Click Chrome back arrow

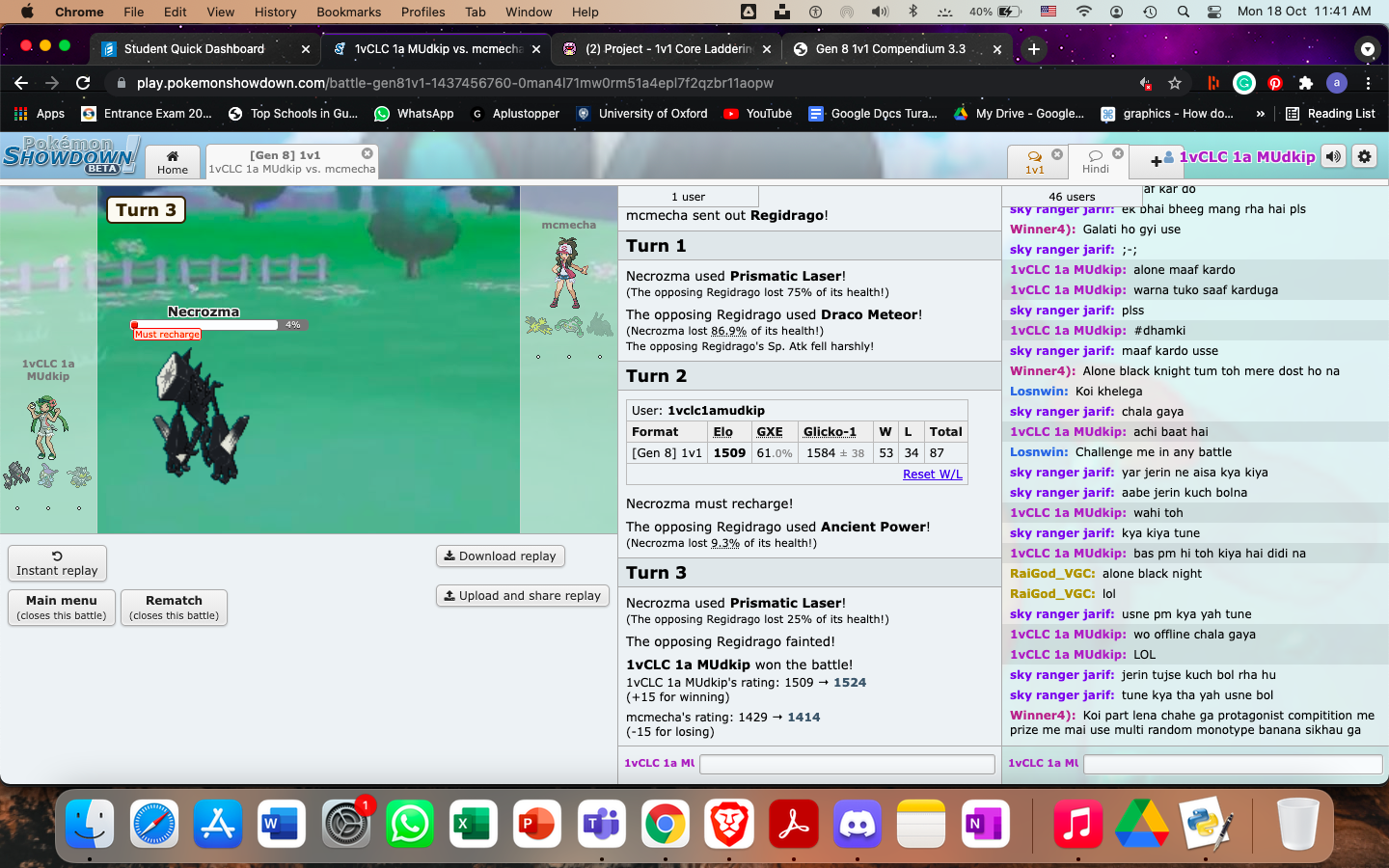point(21,83)
